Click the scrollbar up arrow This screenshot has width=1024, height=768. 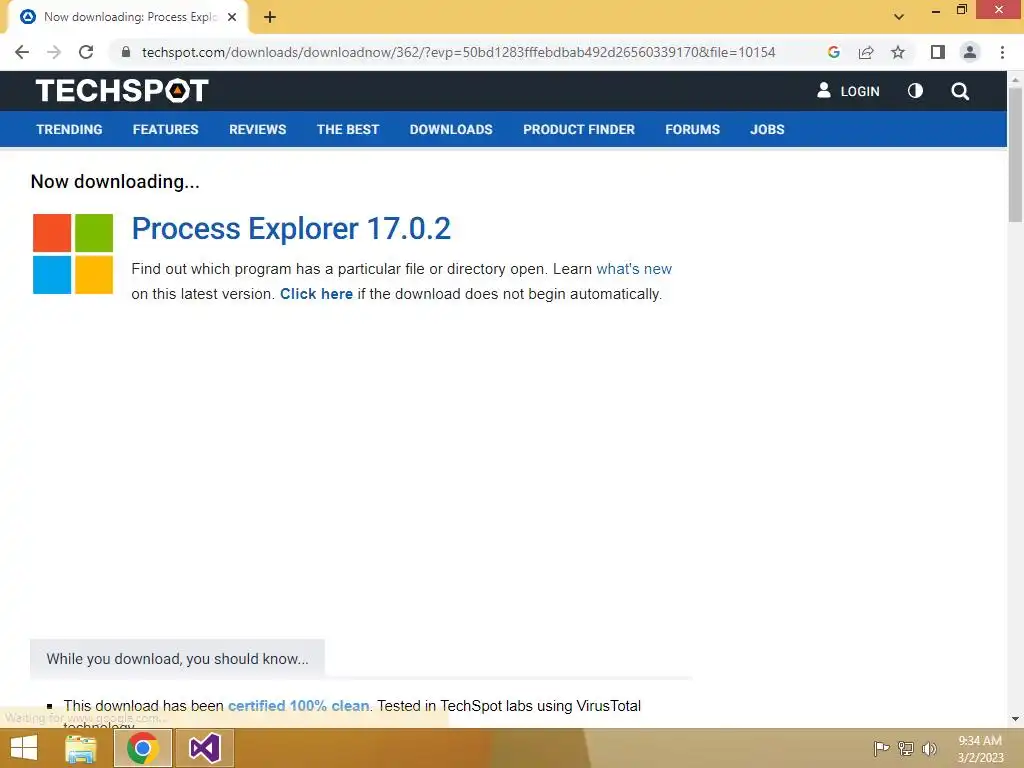[1015, 78]
